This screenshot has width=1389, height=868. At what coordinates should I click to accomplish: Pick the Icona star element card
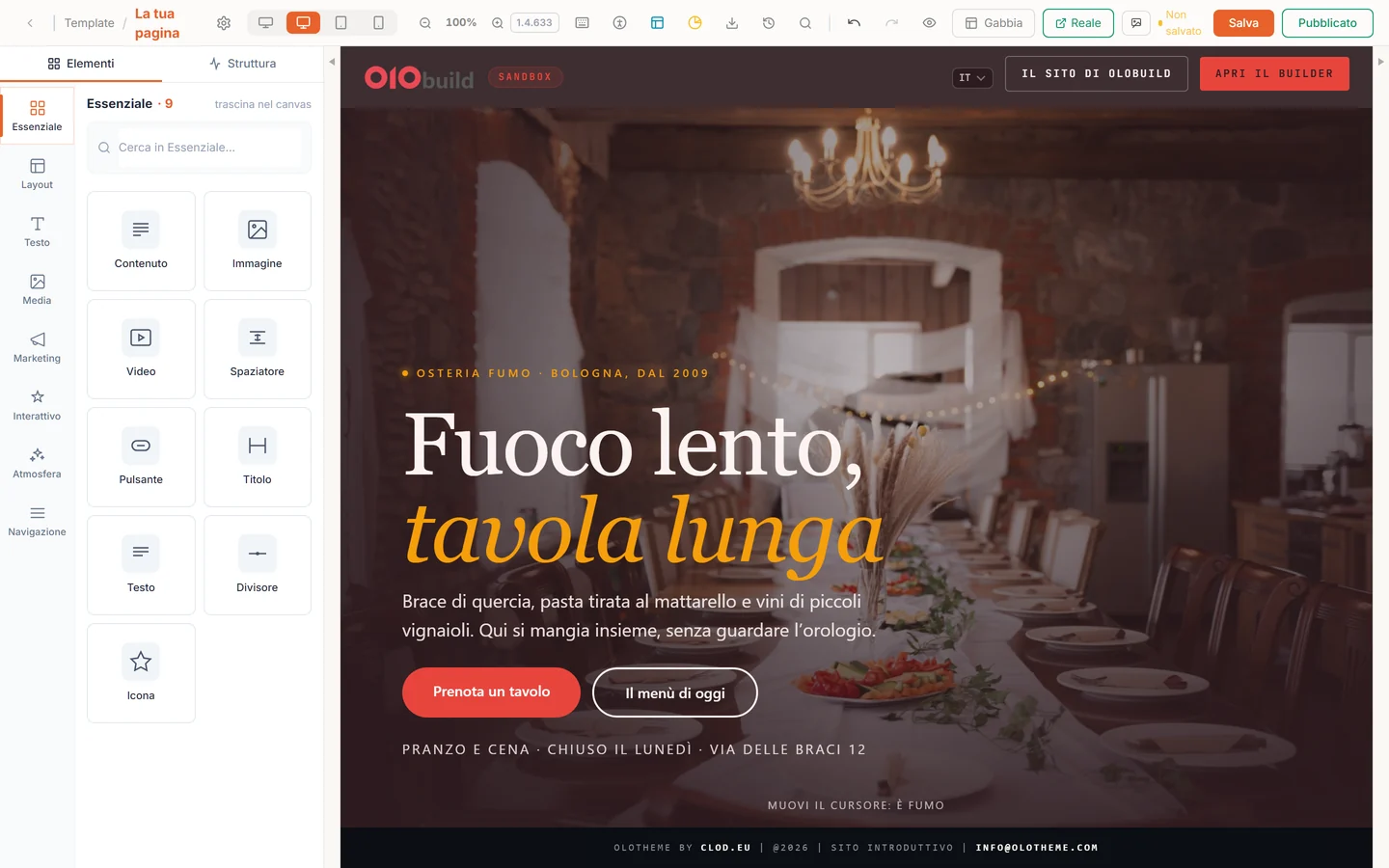pos(141,673)
